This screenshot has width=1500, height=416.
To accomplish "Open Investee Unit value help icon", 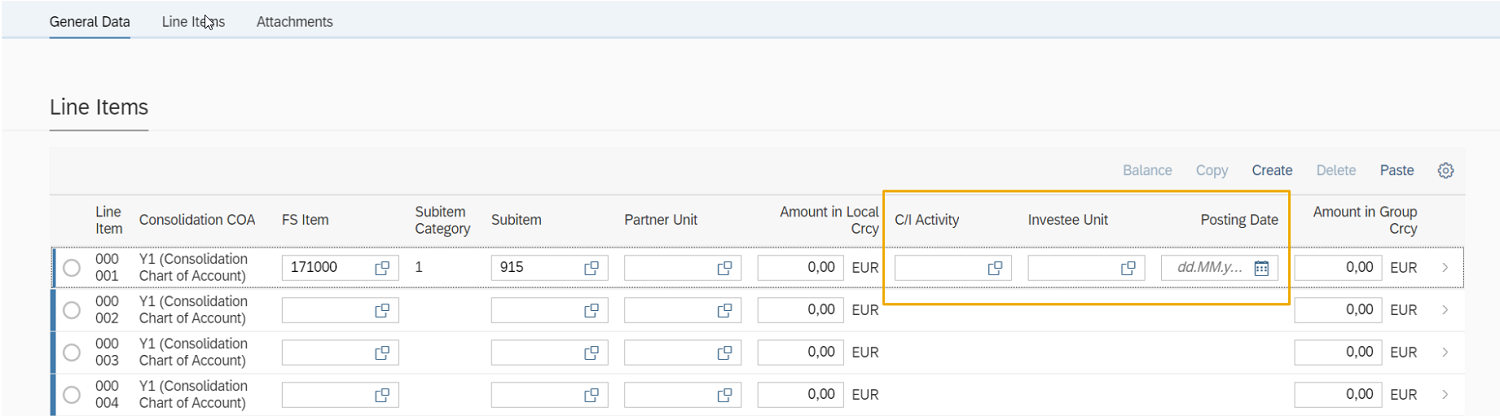I will pyautogui.click(x=1128, y=268).
